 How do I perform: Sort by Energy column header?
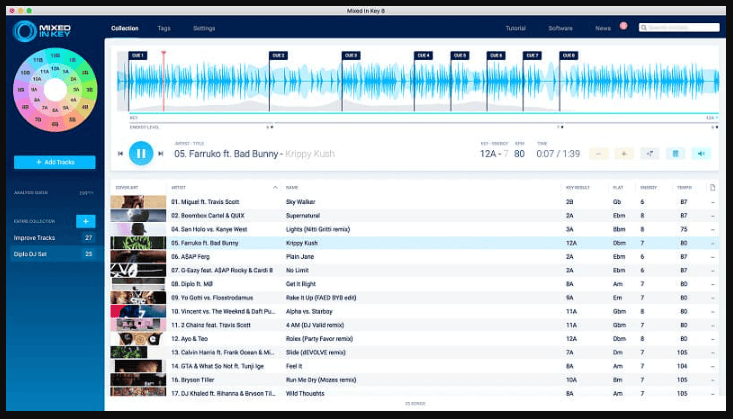click(x=648, y=188)
